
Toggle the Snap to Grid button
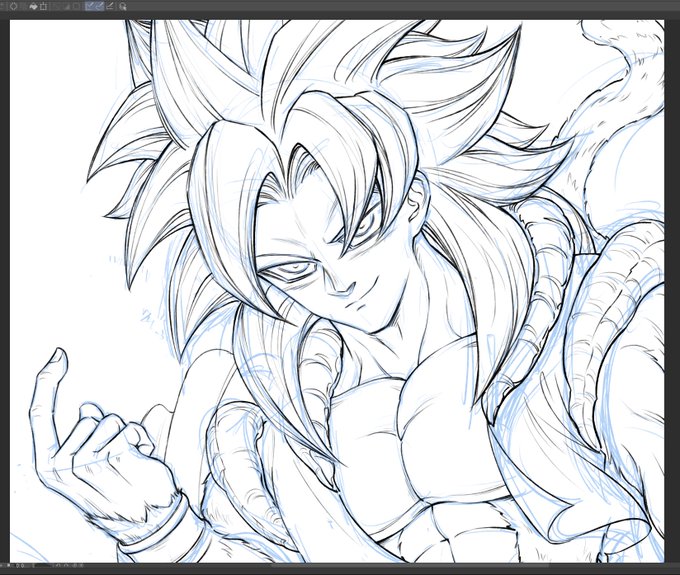[x=110, y=6]
